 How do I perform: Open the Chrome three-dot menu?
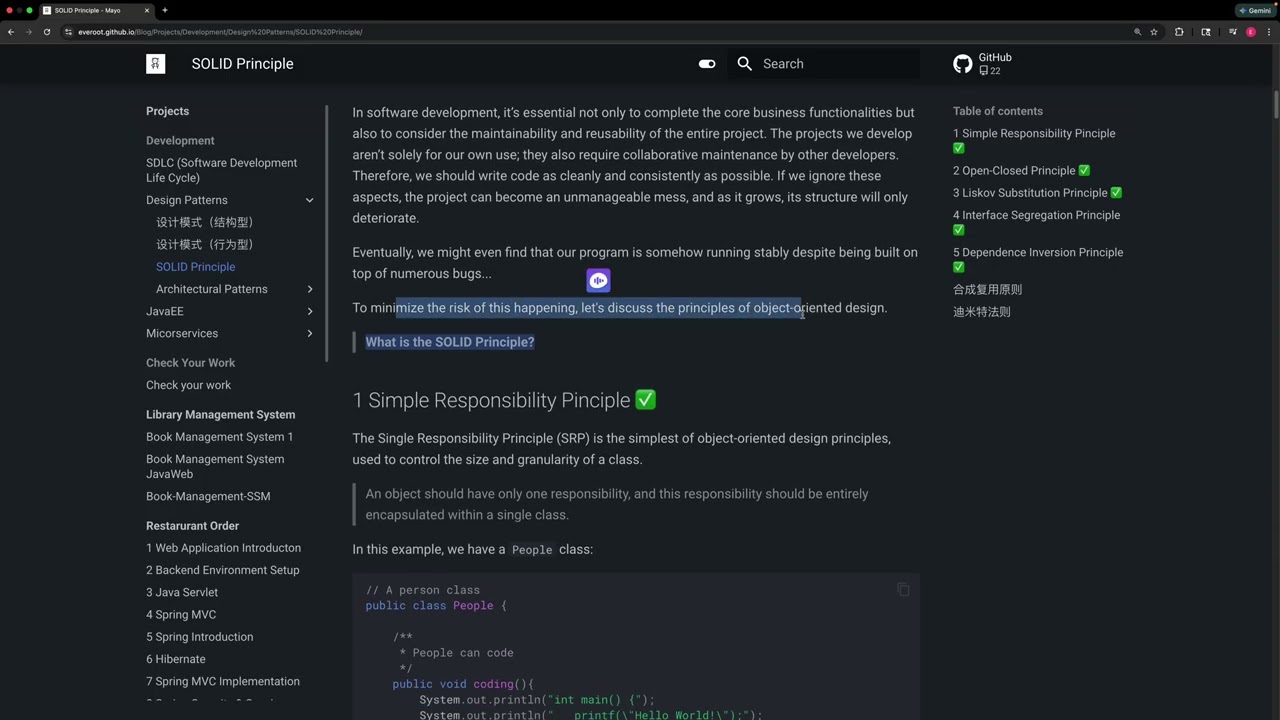(1269, 32)
